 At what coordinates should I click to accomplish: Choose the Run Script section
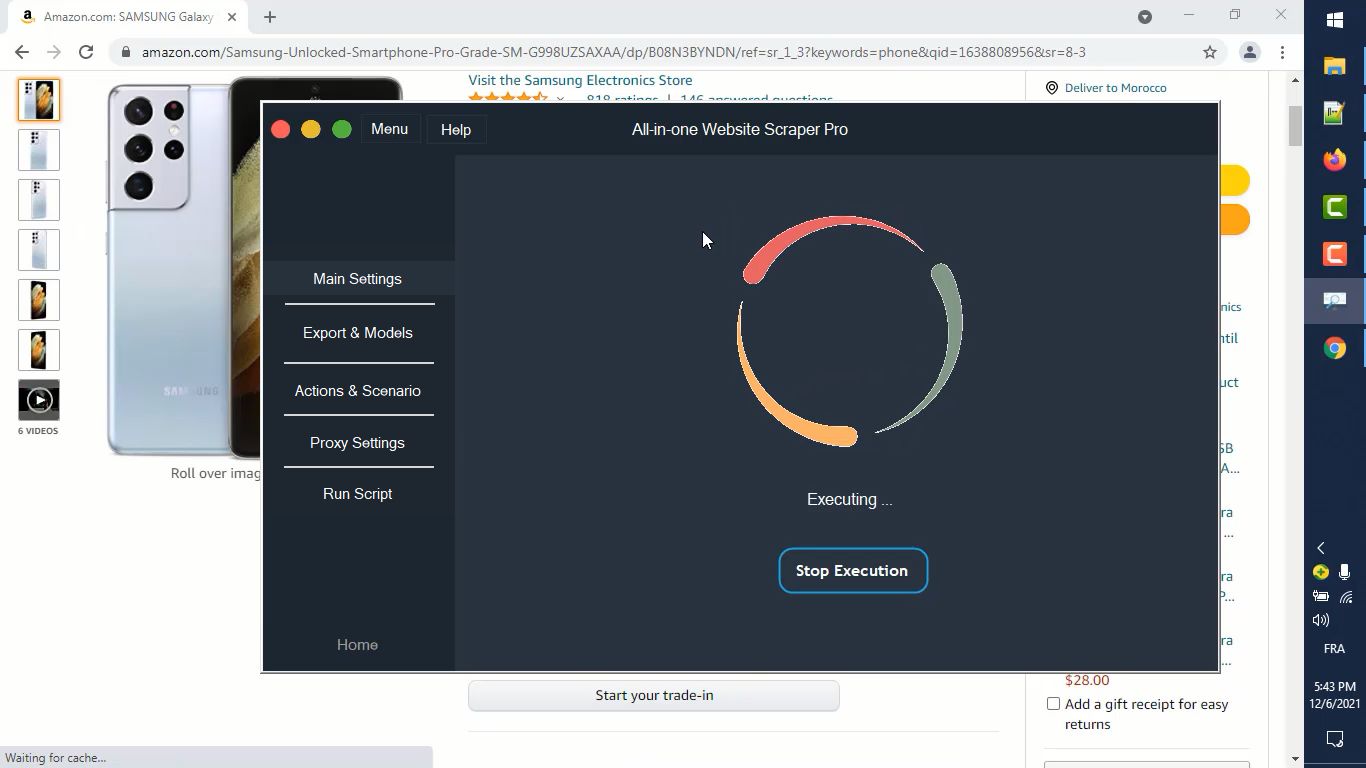click(357, 494)
